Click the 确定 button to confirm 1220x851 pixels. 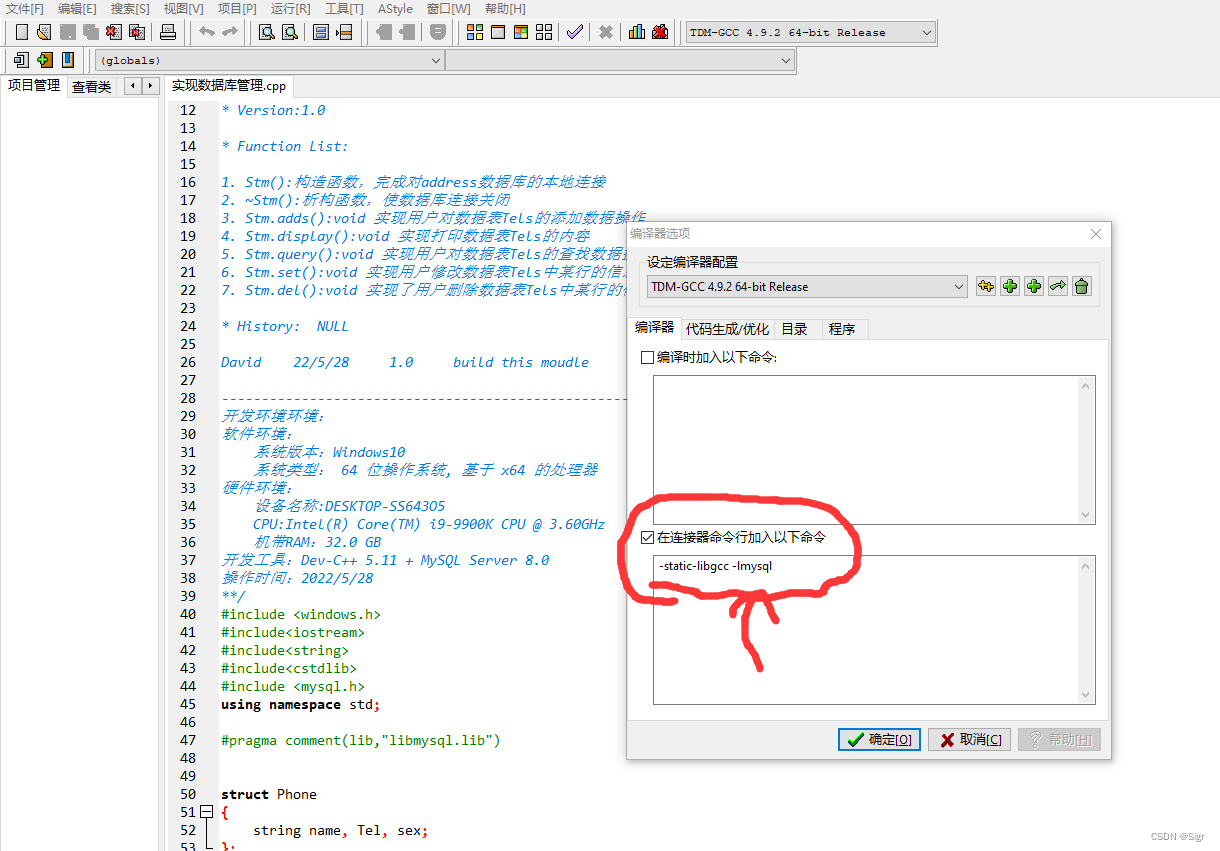(878, 739)
